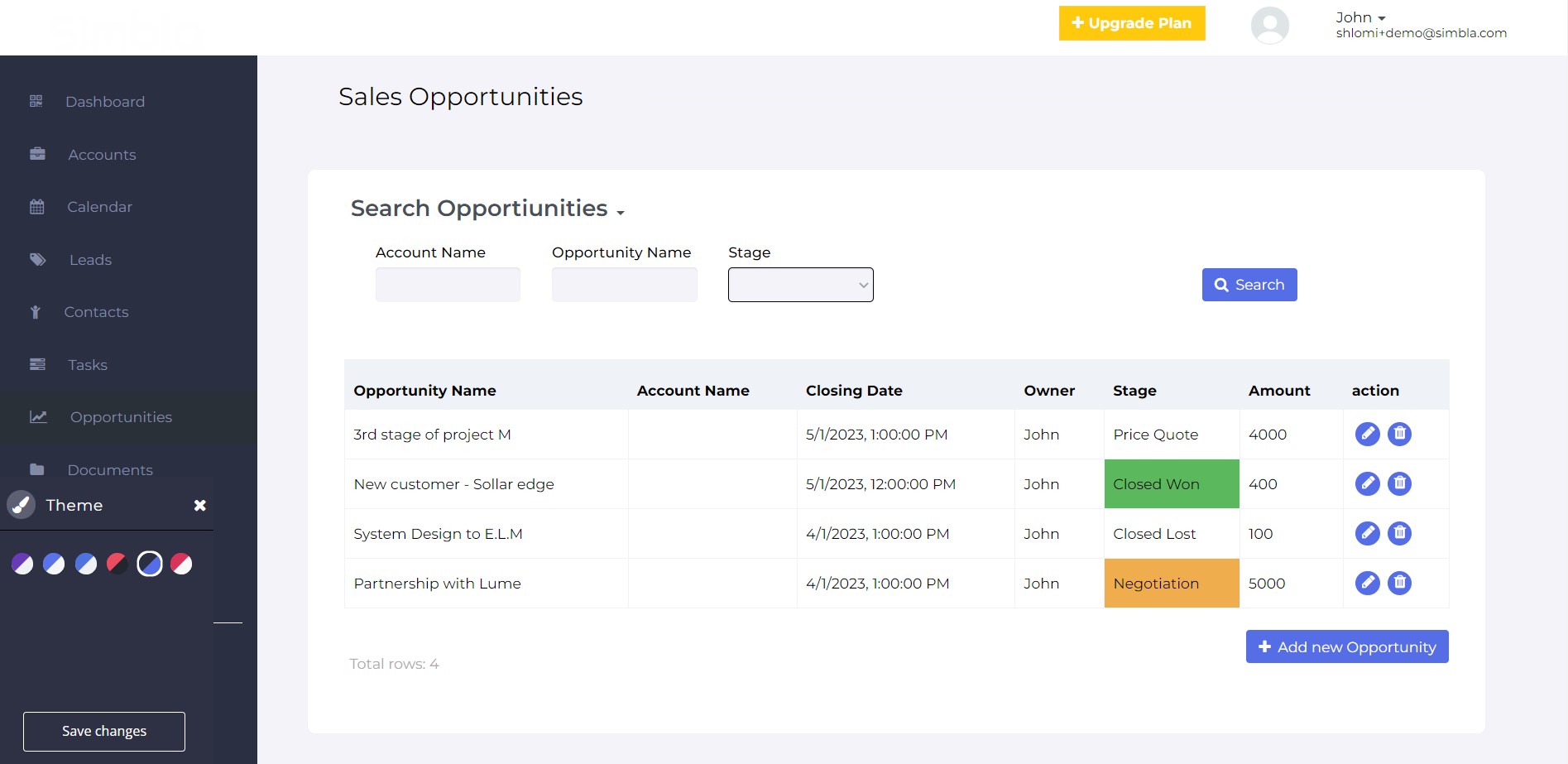Click 'System Design to E.L.M' name
1568x764 pixels.
[x=438, y=534]
